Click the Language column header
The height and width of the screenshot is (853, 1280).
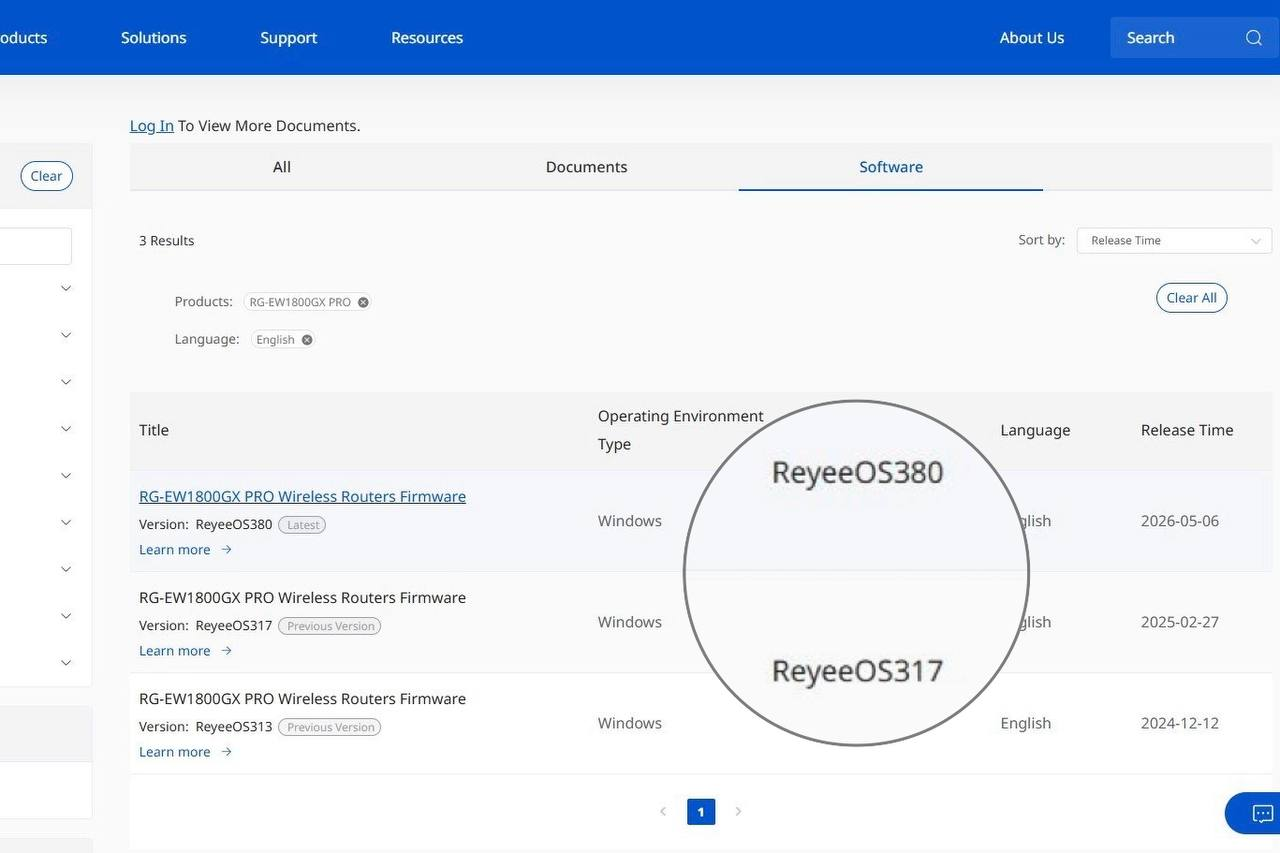(x=1035, y=430)
